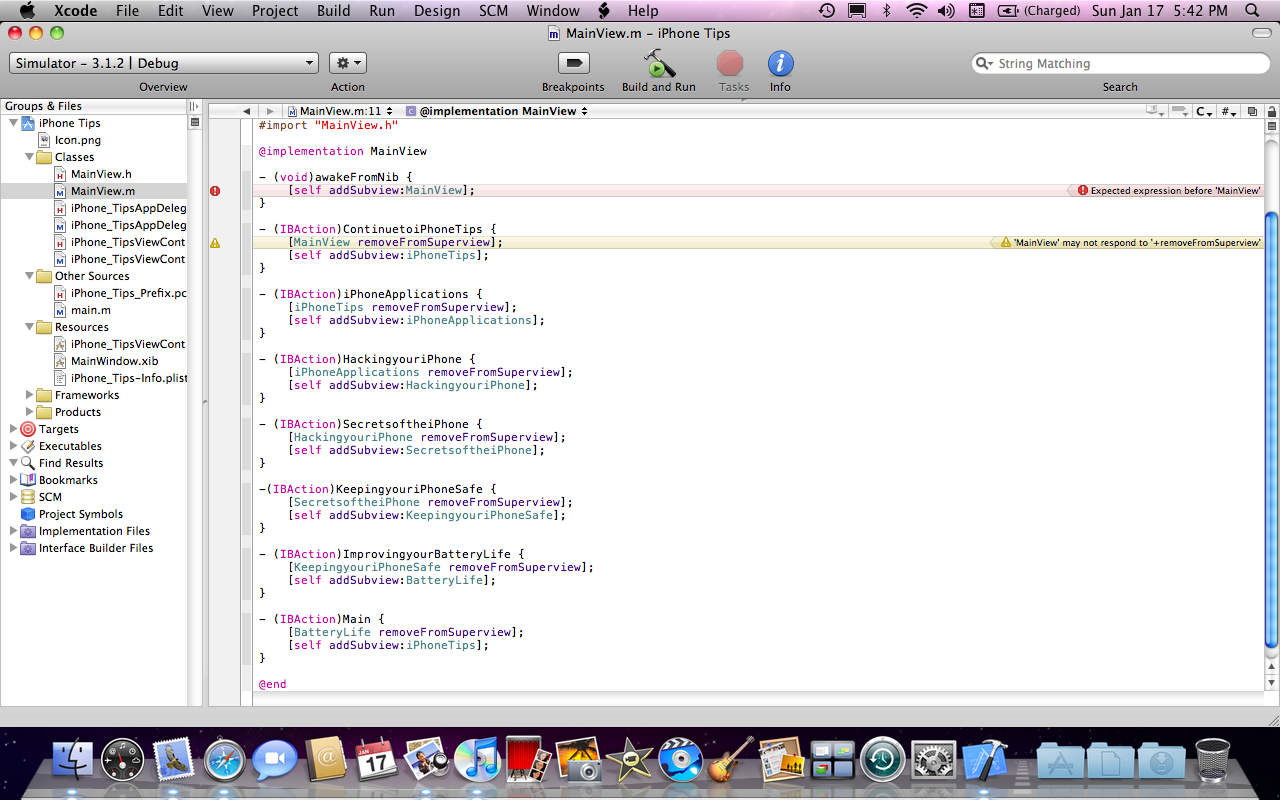The height and width of the screenshot is (800, 1280).
Task: Click the yellow warning icon in gutter
Action: [x=215, y=242]
